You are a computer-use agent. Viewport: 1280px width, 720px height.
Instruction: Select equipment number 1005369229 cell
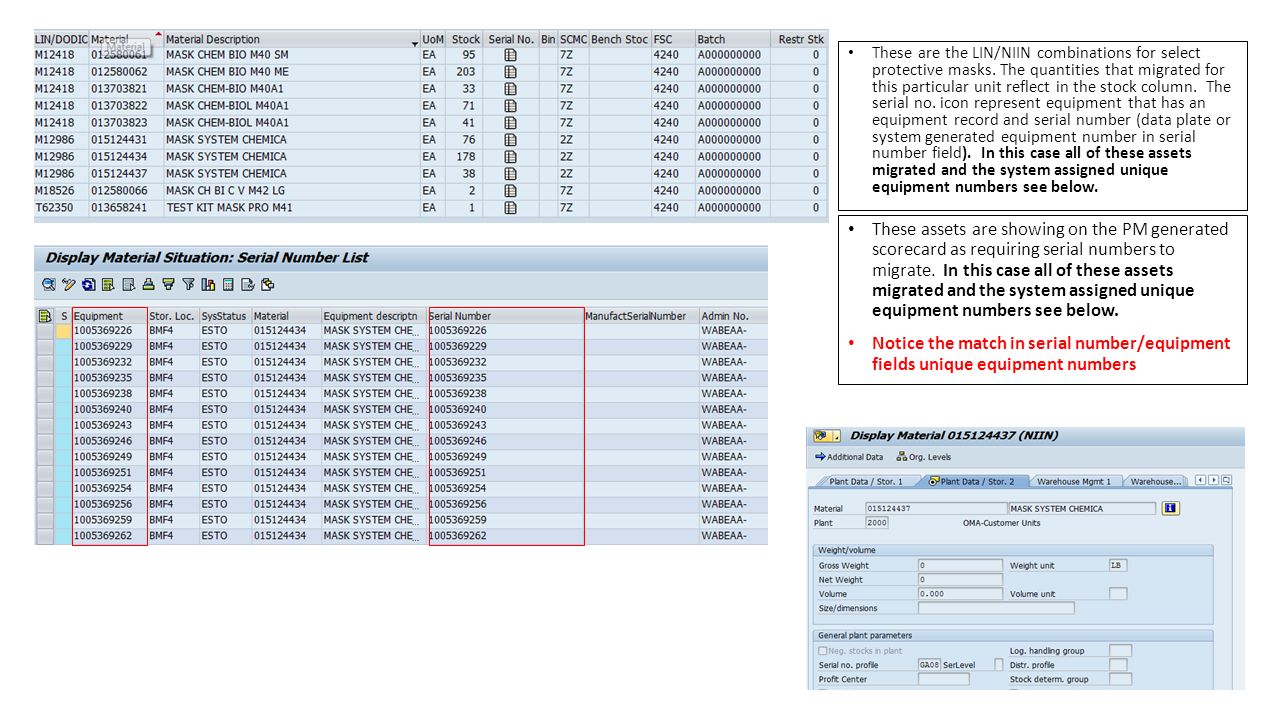coord(110,346)
